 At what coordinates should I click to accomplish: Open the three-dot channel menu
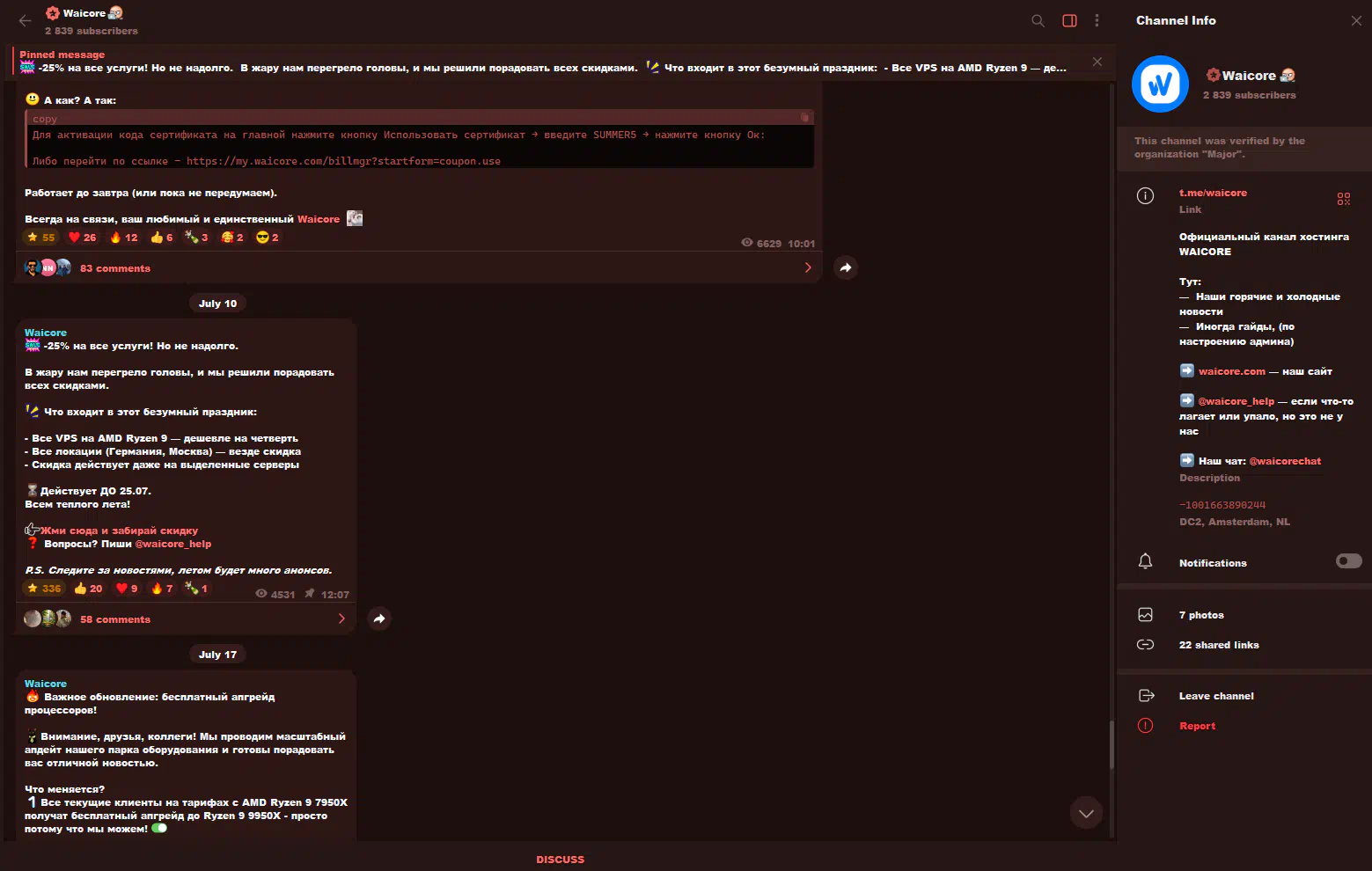[x=1097, y=21]
